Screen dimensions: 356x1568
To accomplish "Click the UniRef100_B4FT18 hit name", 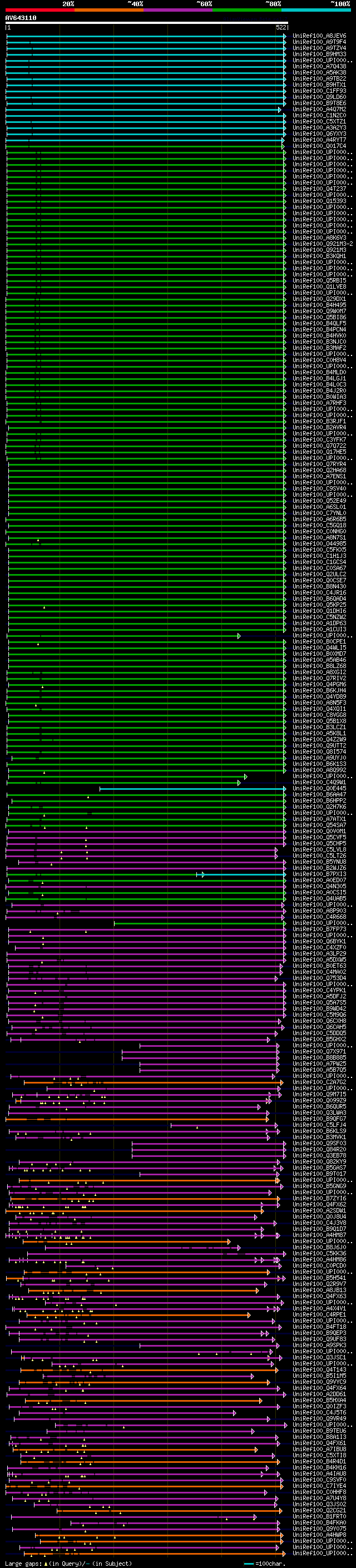I will [319, 1327].
